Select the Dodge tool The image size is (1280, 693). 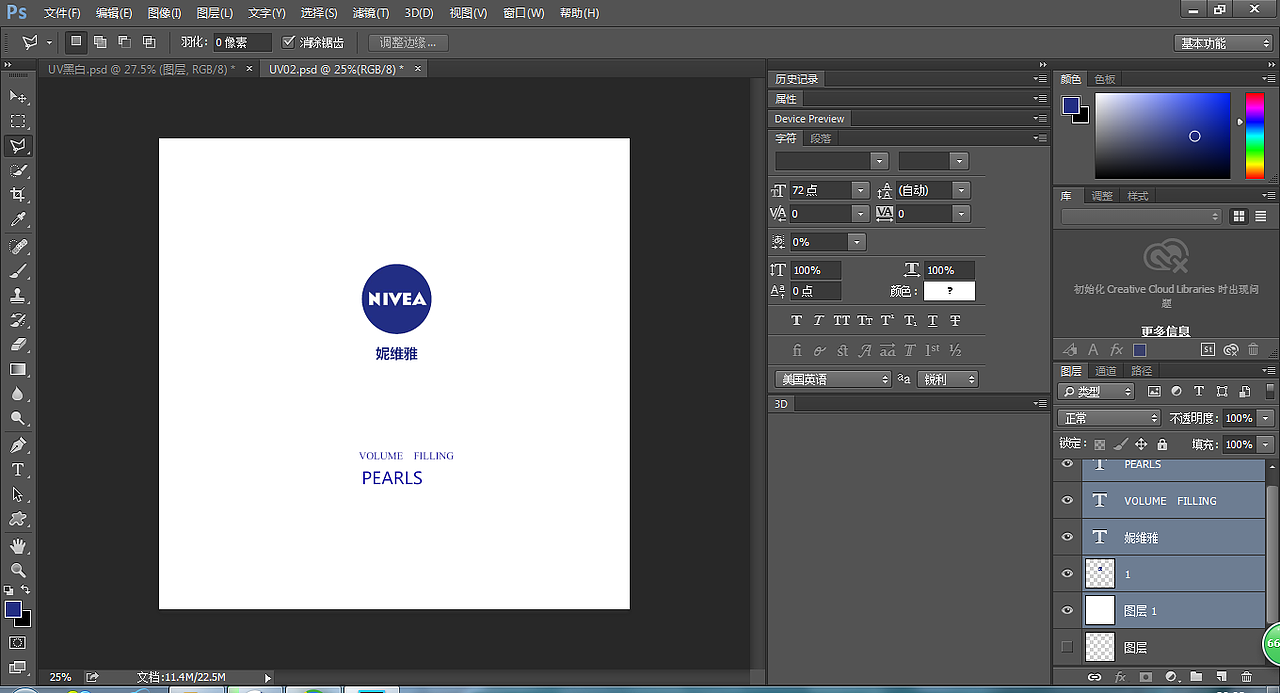point(18,420)
